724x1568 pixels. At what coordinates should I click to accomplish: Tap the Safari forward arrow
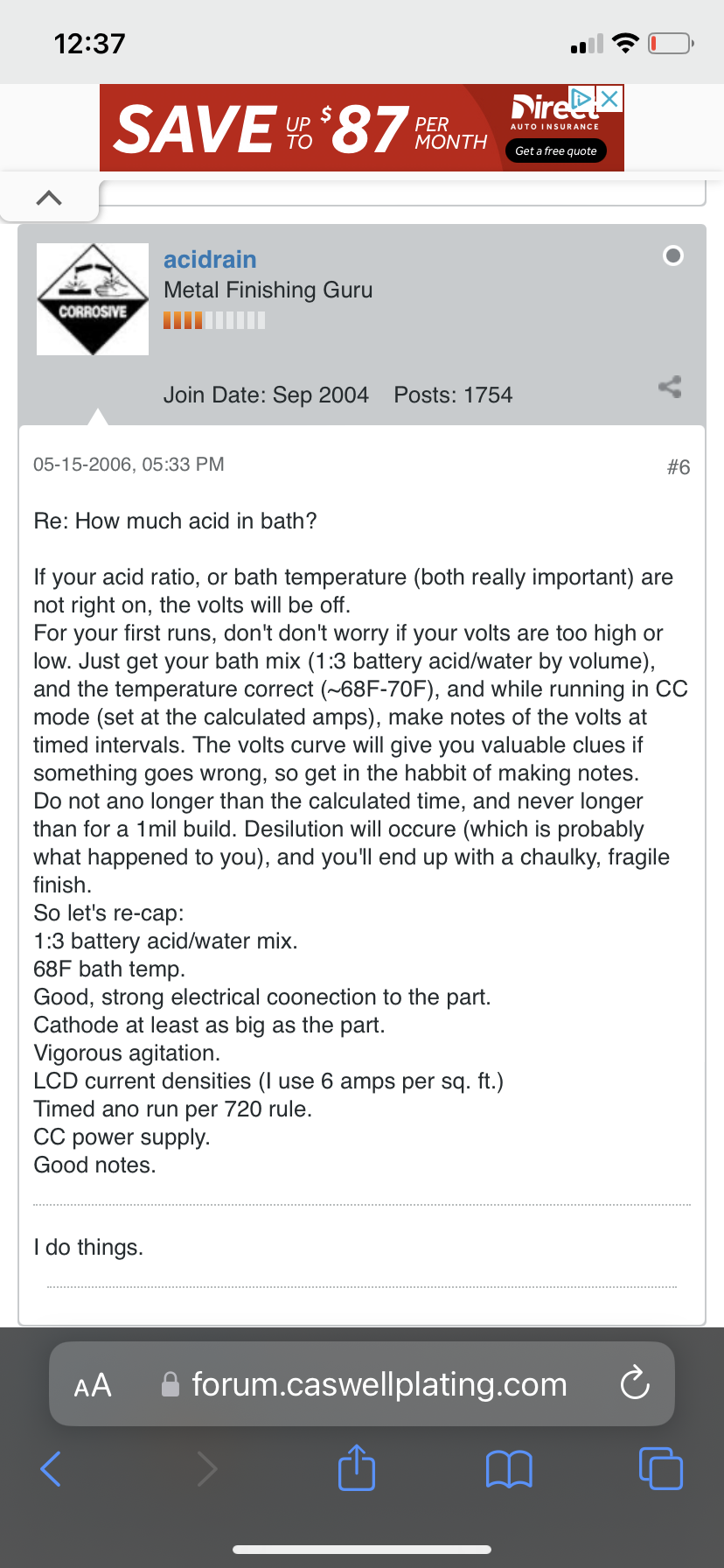tap(207, 1468)
